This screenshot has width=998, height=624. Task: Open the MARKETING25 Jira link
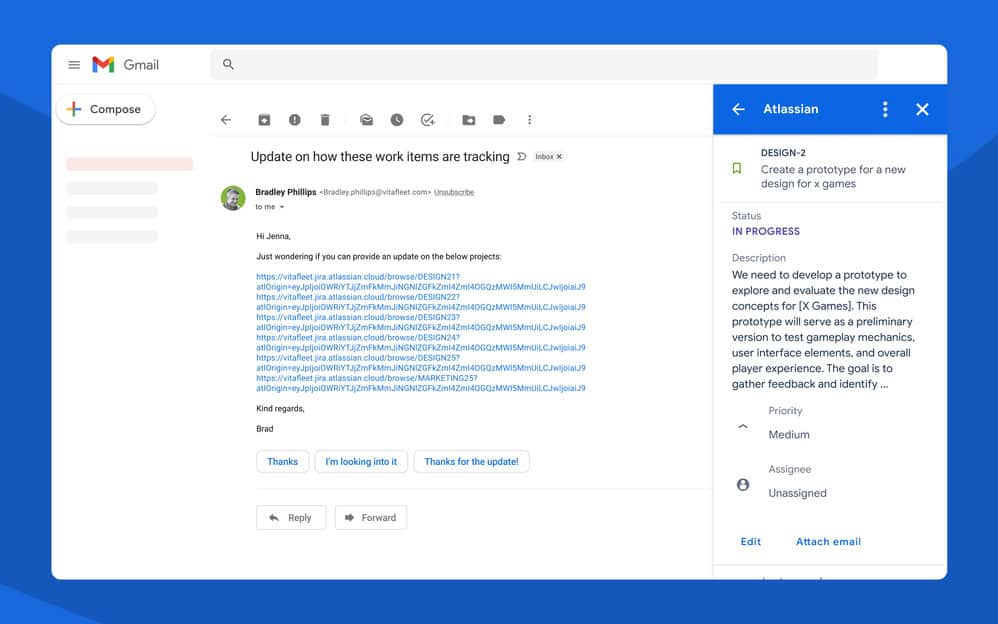coord(421,383)
